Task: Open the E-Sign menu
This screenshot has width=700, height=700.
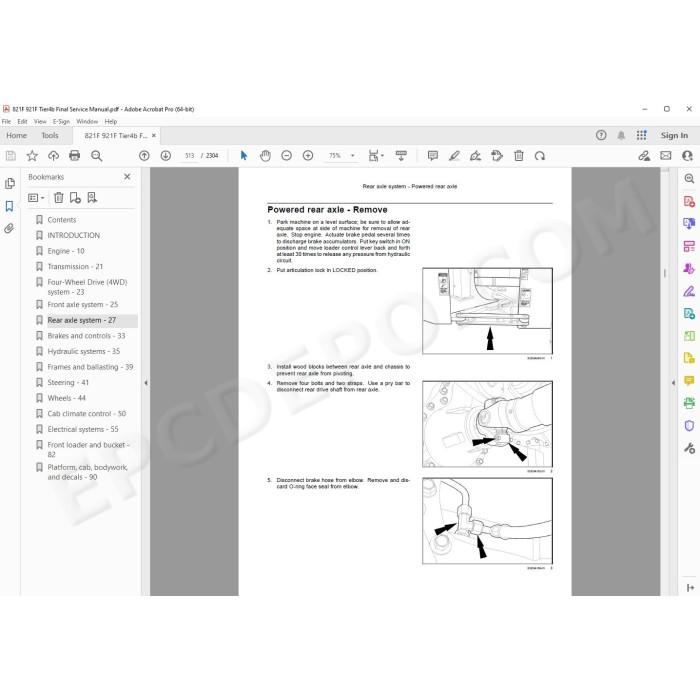Action: (61, 121)
